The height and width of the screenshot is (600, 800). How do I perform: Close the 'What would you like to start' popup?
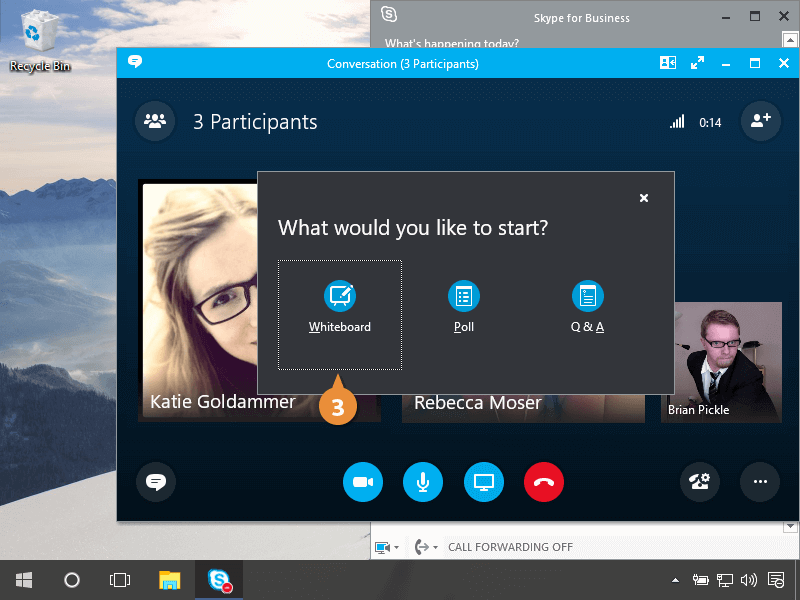644,198
